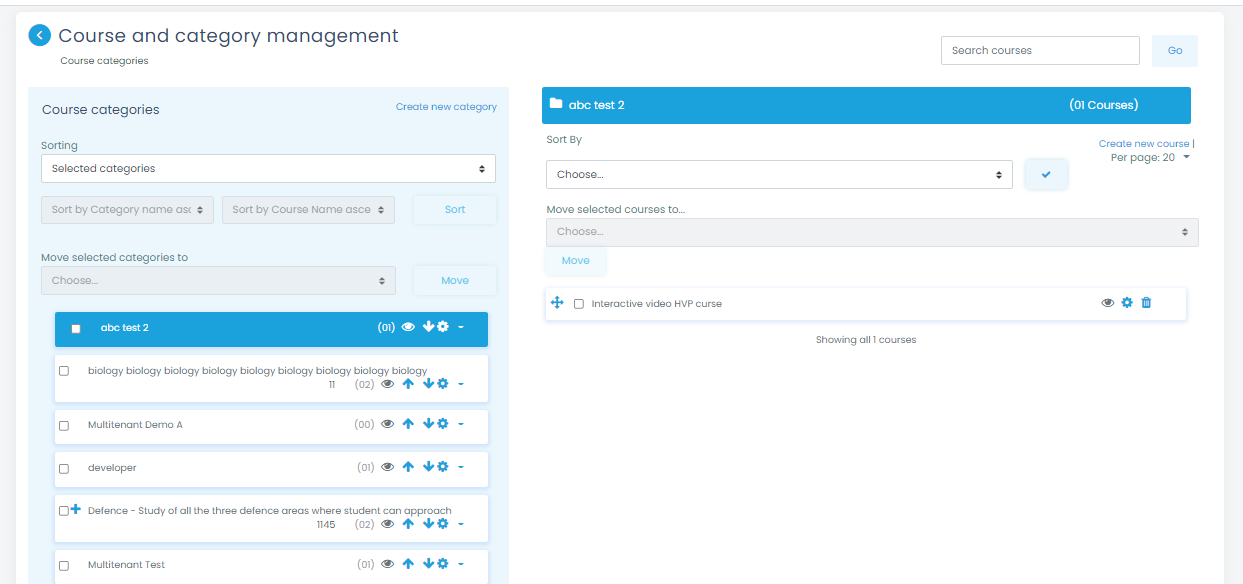Click move handle for Interactive video course
Viewport: 1243px width, 584px height.
click(558, 303)
